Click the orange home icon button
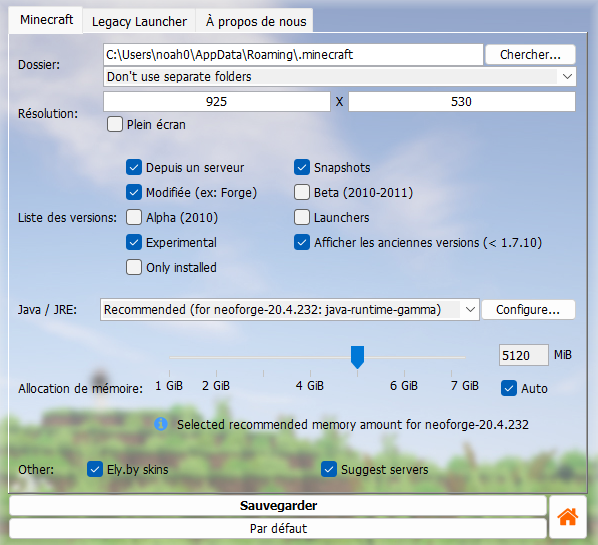 click(x=567, y=517)
